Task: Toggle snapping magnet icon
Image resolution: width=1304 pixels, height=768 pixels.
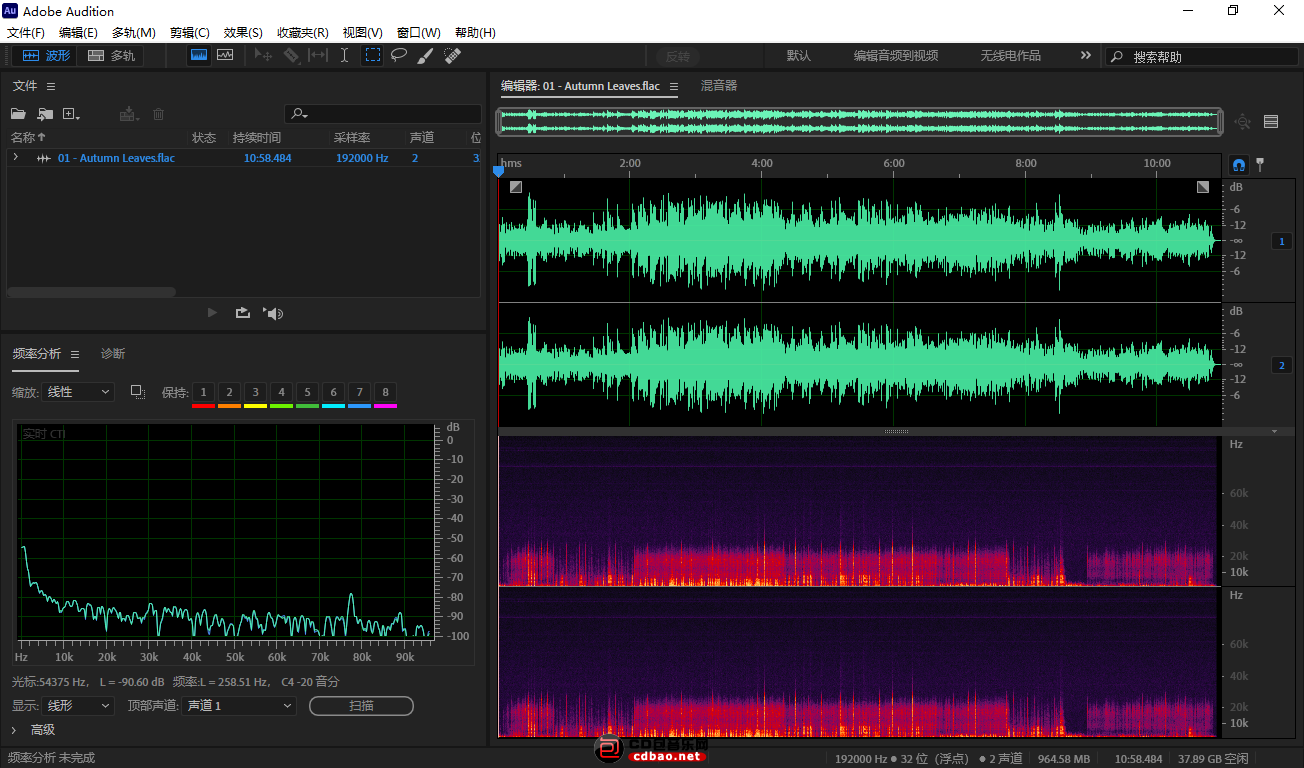Action: pyautogui.click(x=1239, y=164)
